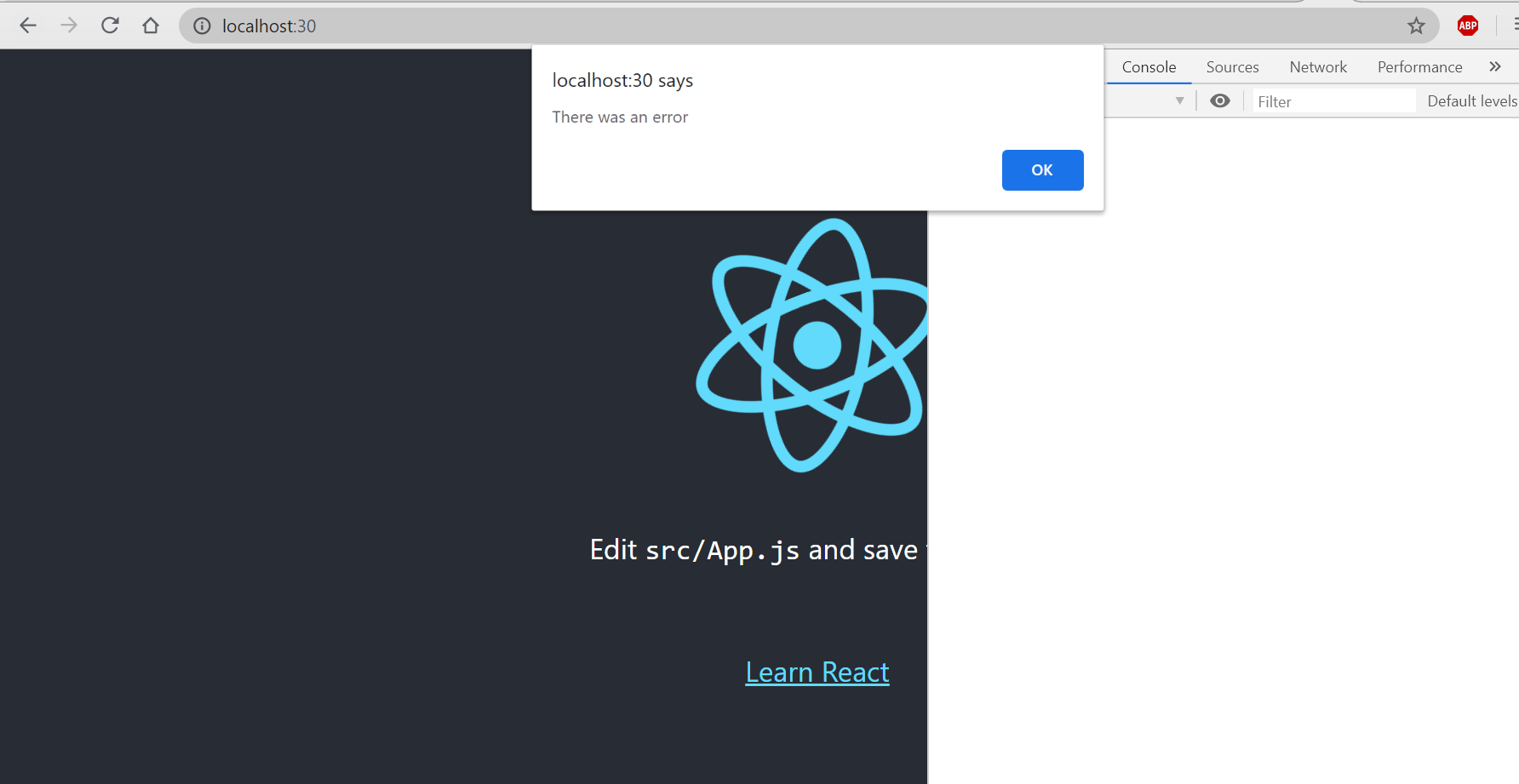Viewport: 1519px width, 784px height.
Task: Switch to the Sources tab
Action: [x=1232, y=67]
